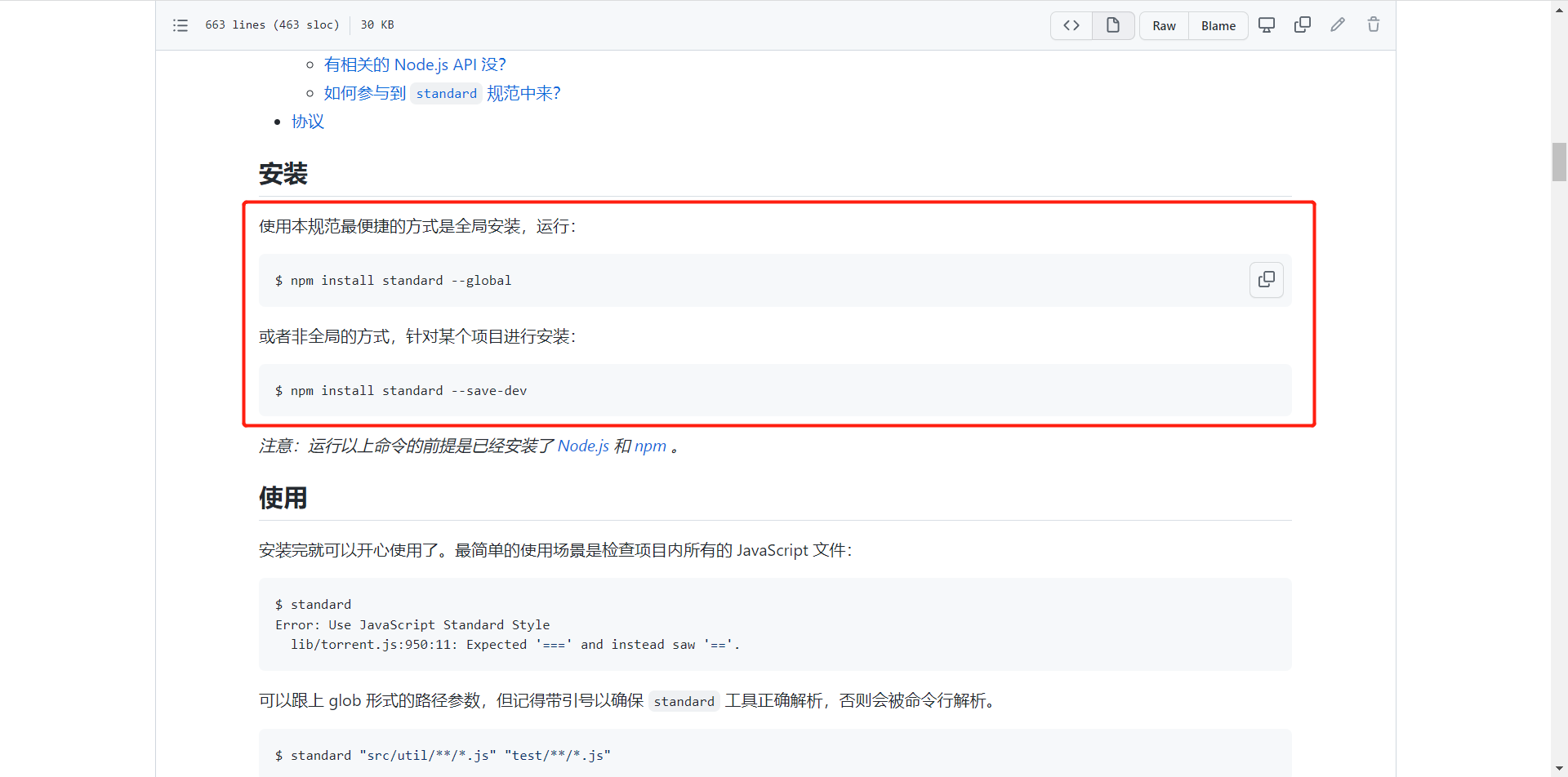Open the table of contents outline icon
1568x777 pixels.
(180, 25)
